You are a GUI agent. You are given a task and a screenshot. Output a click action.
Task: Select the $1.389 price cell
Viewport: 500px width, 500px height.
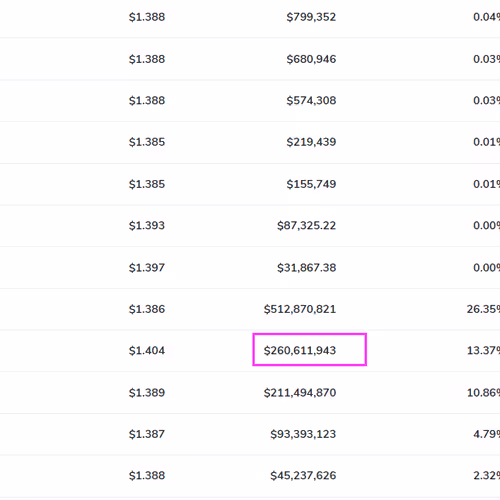pyautogui.click(x=147, y=393)
